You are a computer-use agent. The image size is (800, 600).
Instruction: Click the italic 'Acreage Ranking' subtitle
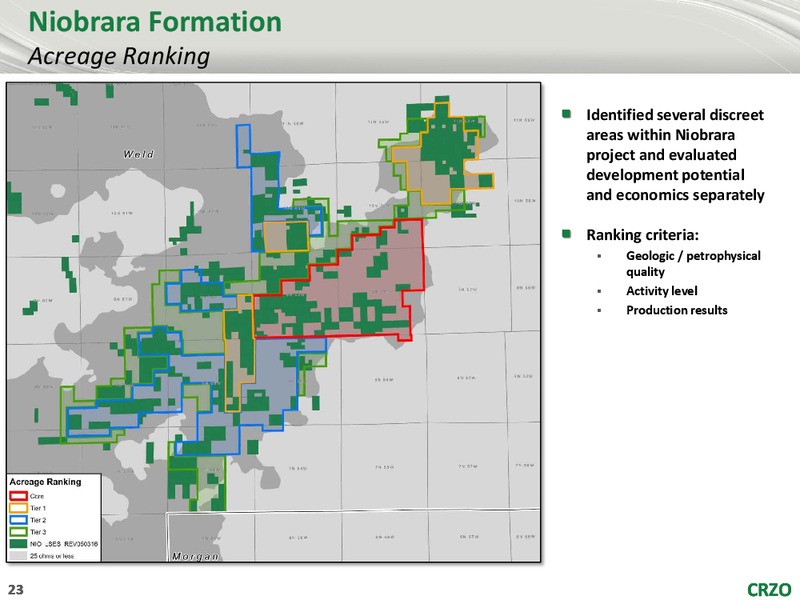pyautogui.click(x=119, y=56)
